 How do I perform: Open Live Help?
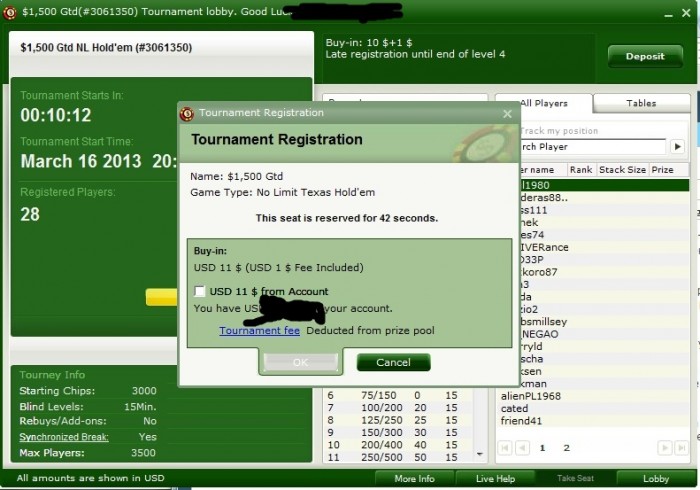(495, 478)
